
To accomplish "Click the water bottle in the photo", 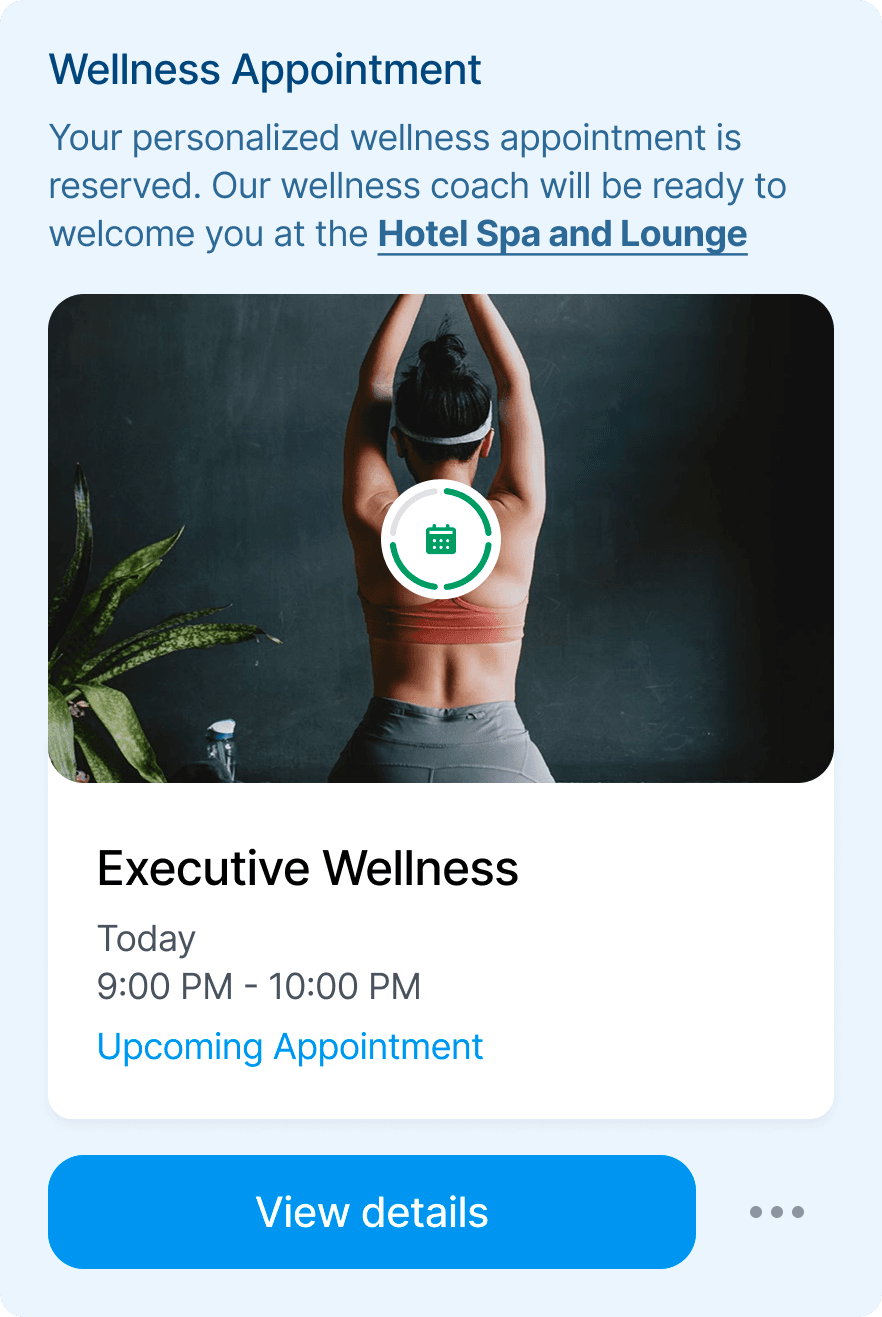I will (220, 748).
